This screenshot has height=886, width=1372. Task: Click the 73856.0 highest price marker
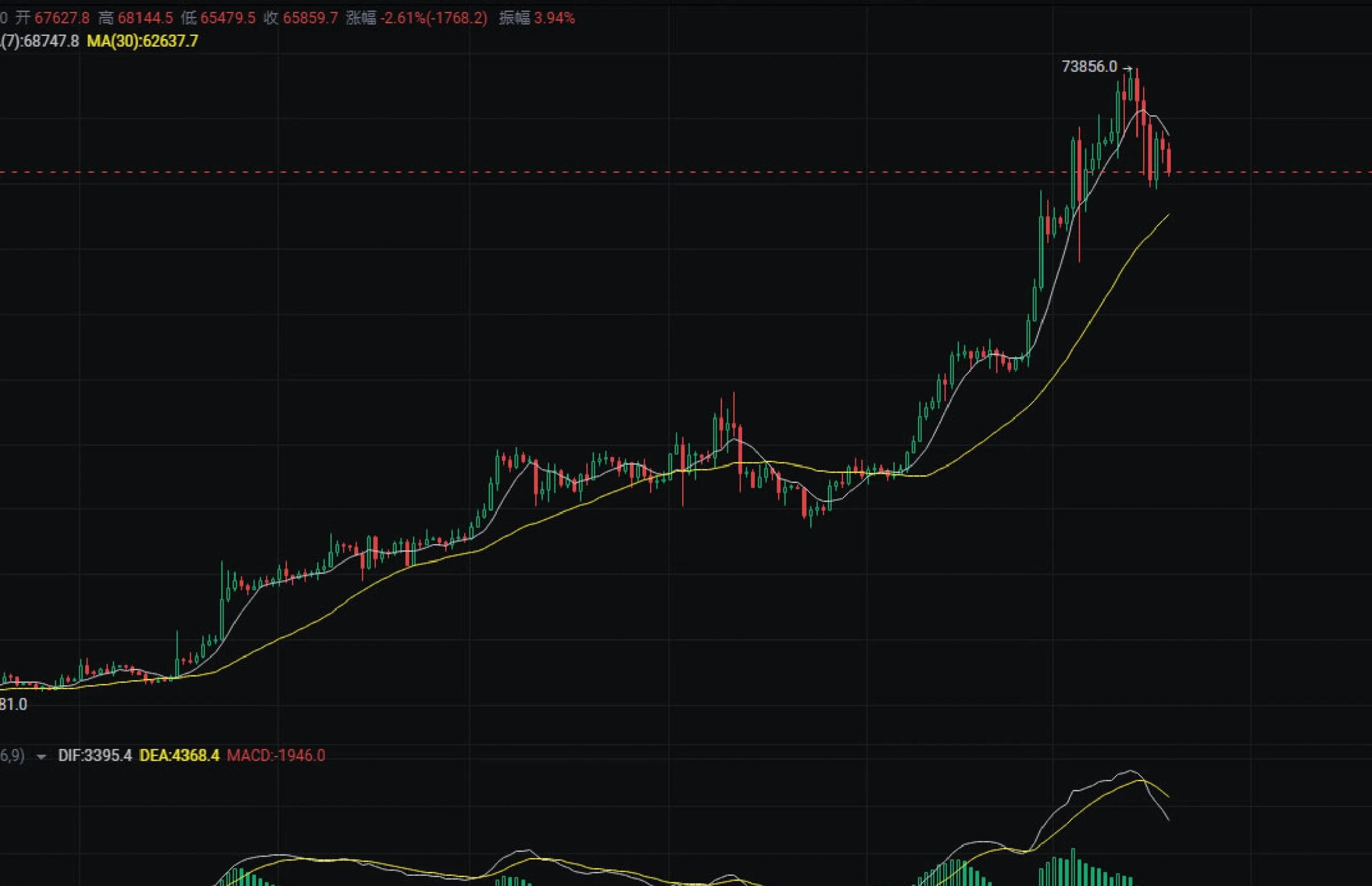(1088, 67)
